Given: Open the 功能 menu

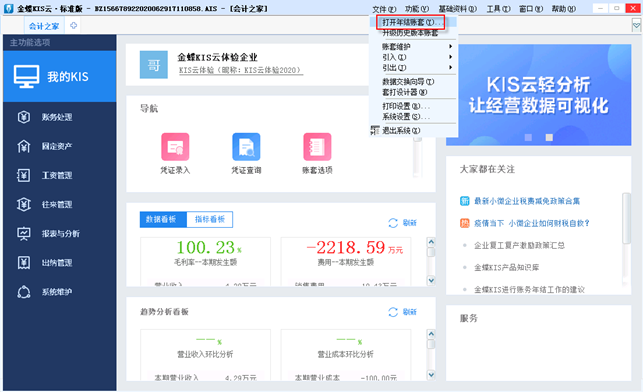Looking at the screenshot, I should pos(417,9).
